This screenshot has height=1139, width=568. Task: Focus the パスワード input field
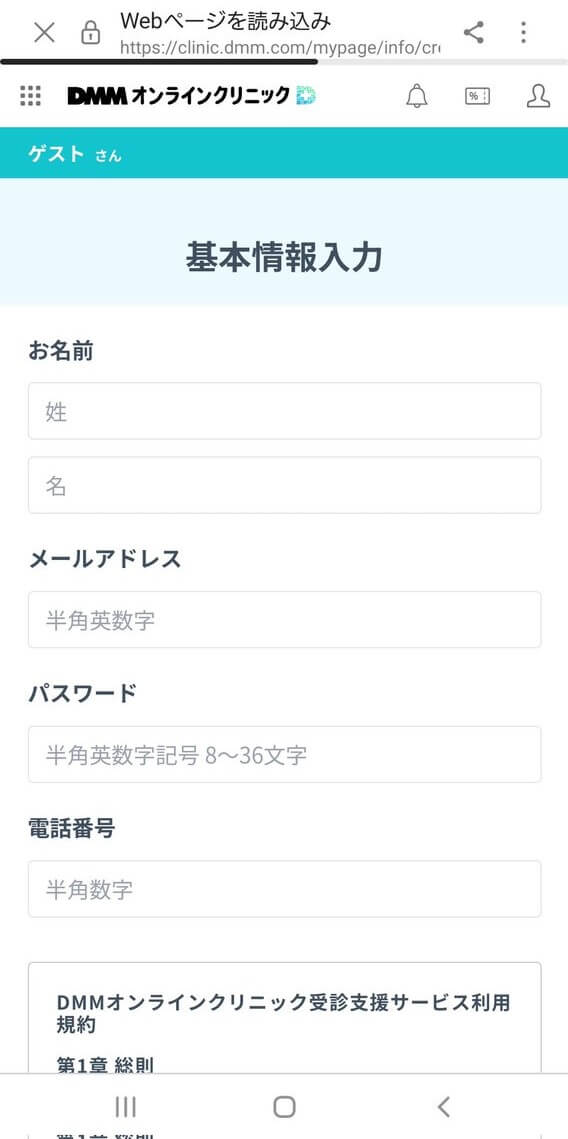[285, 755]
